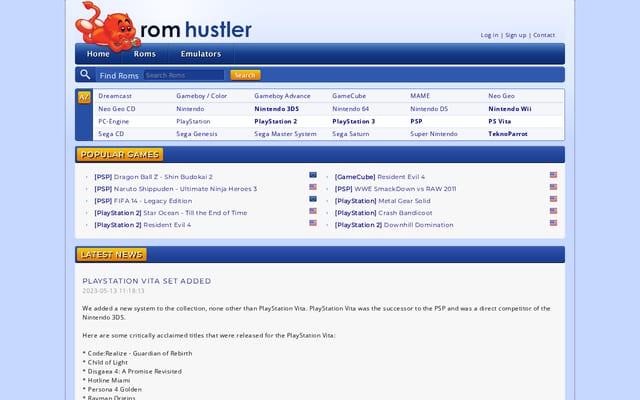Image resolution: width=640 pixels, height=400 pixels.
Task: Open the PlayStation Vita Set Added news headline
Action: (x=147, y=281)
